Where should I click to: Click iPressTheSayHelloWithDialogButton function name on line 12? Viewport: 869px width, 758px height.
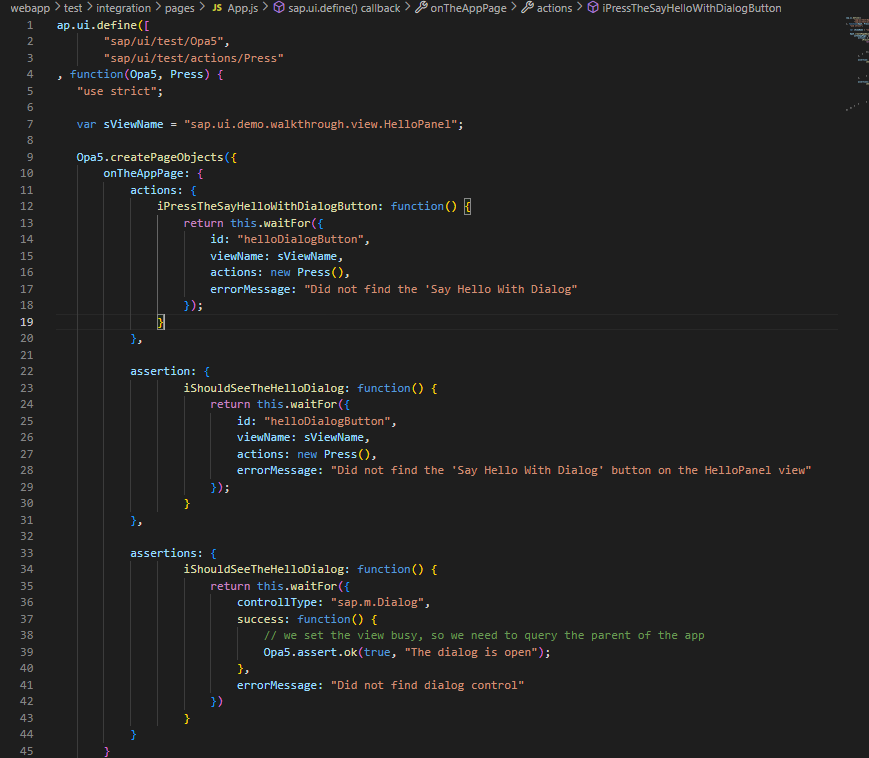click(267, 206)
